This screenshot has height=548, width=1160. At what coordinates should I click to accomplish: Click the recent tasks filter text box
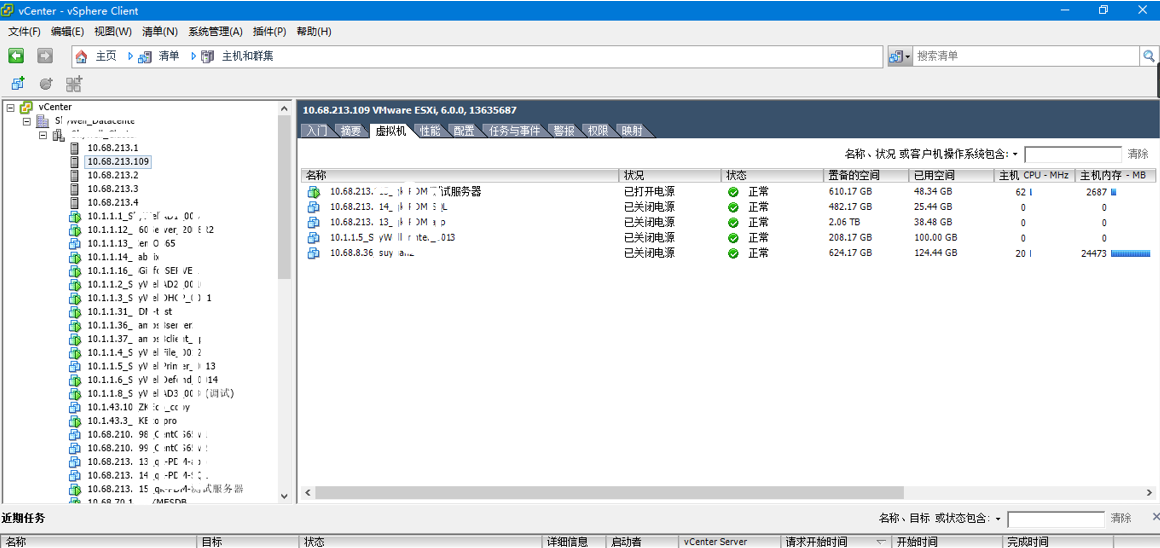pyautogui.click(x=1056, y=518)
